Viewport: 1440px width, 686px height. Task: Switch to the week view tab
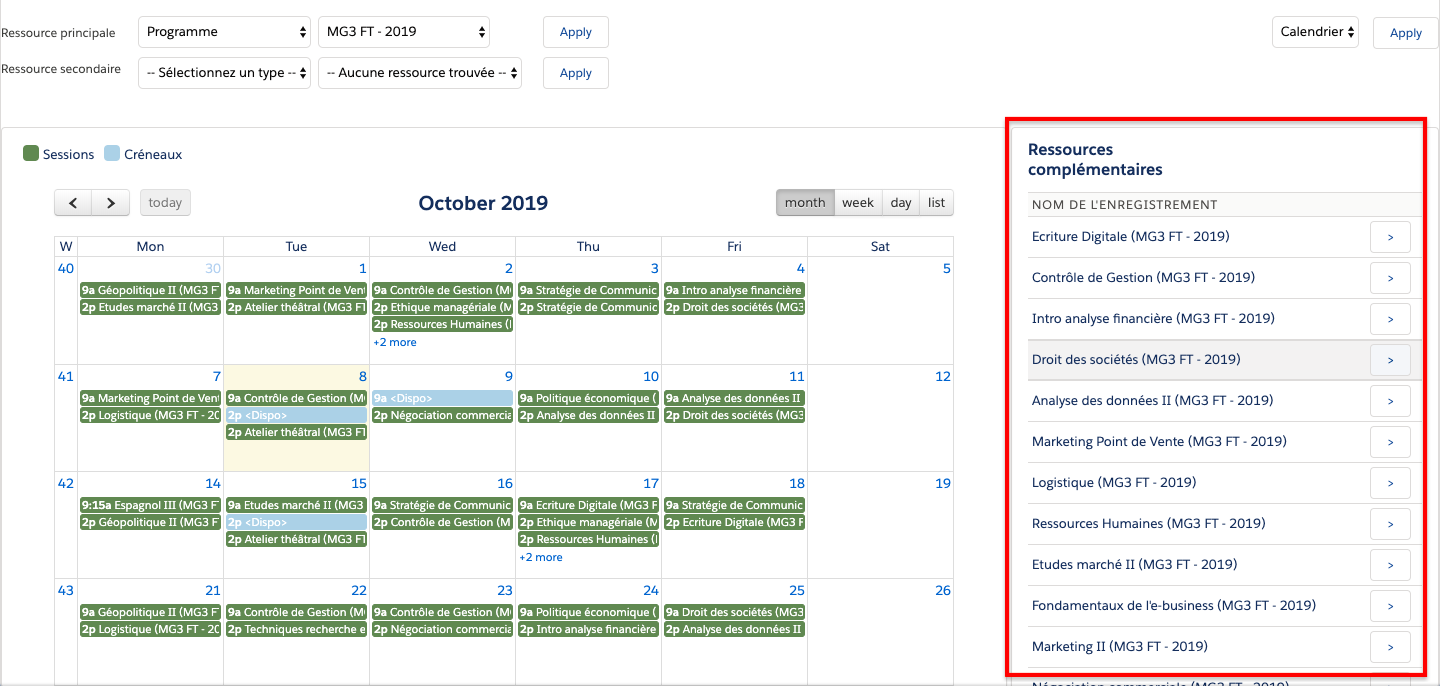tap(857, 203)
